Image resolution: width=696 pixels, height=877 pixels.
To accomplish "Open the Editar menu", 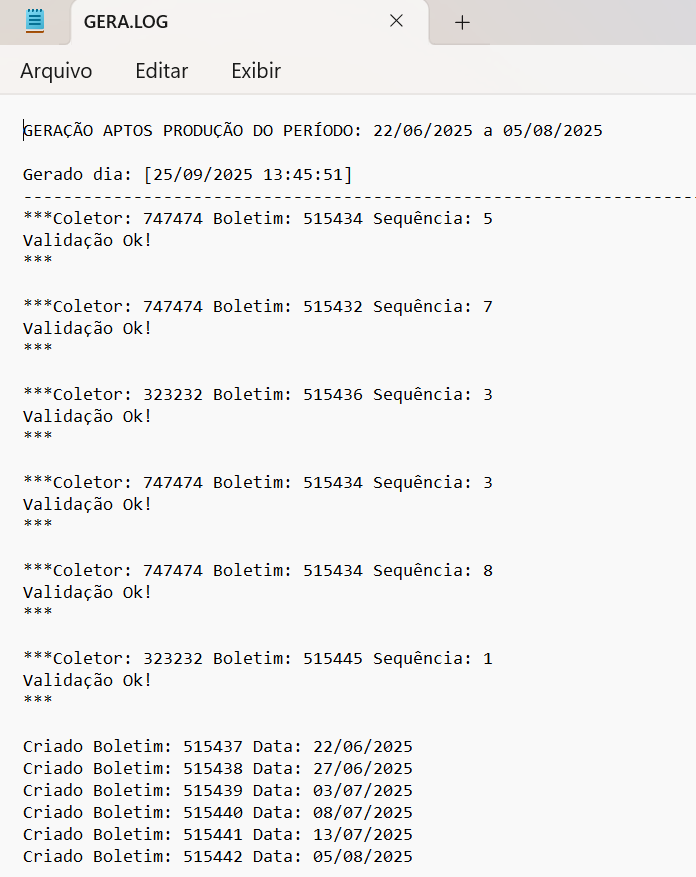I will pyautogui.click(x=161, y=71).
